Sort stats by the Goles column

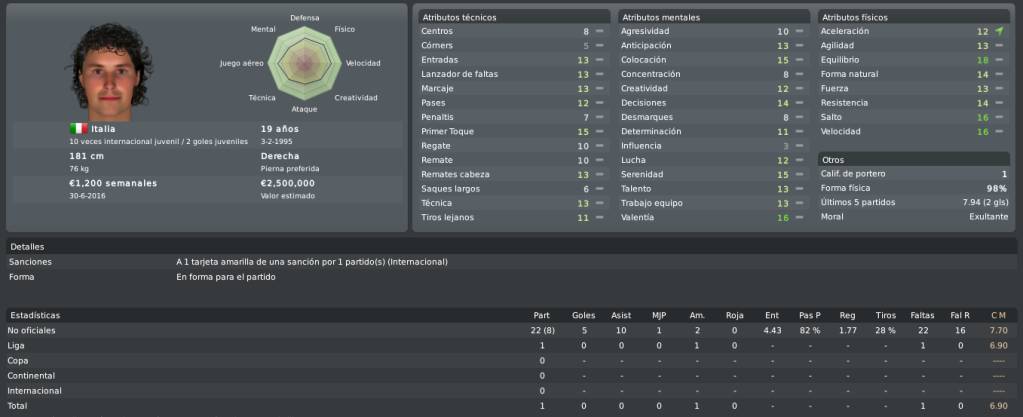coord(583,315)
